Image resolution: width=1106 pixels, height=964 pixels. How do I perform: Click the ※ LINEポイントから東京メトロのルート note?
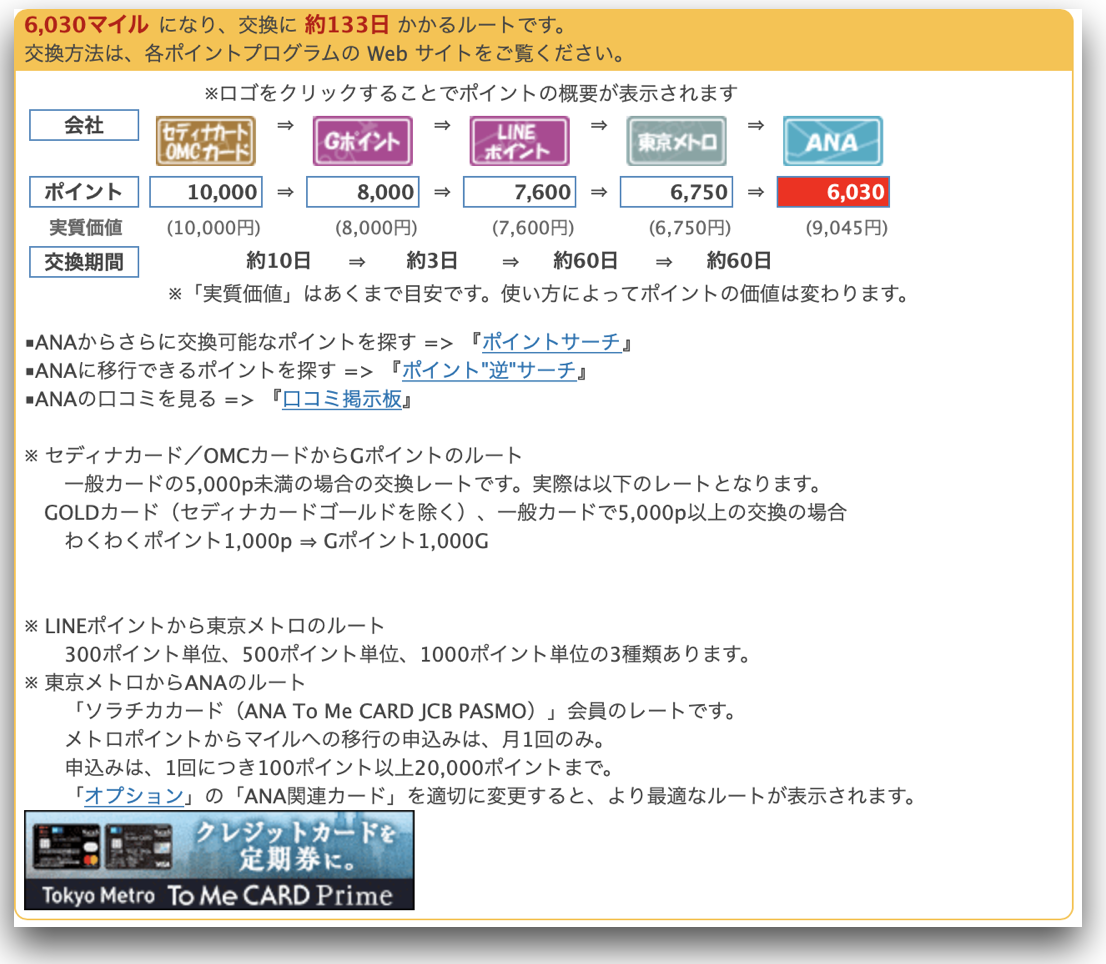coord(205,626)
